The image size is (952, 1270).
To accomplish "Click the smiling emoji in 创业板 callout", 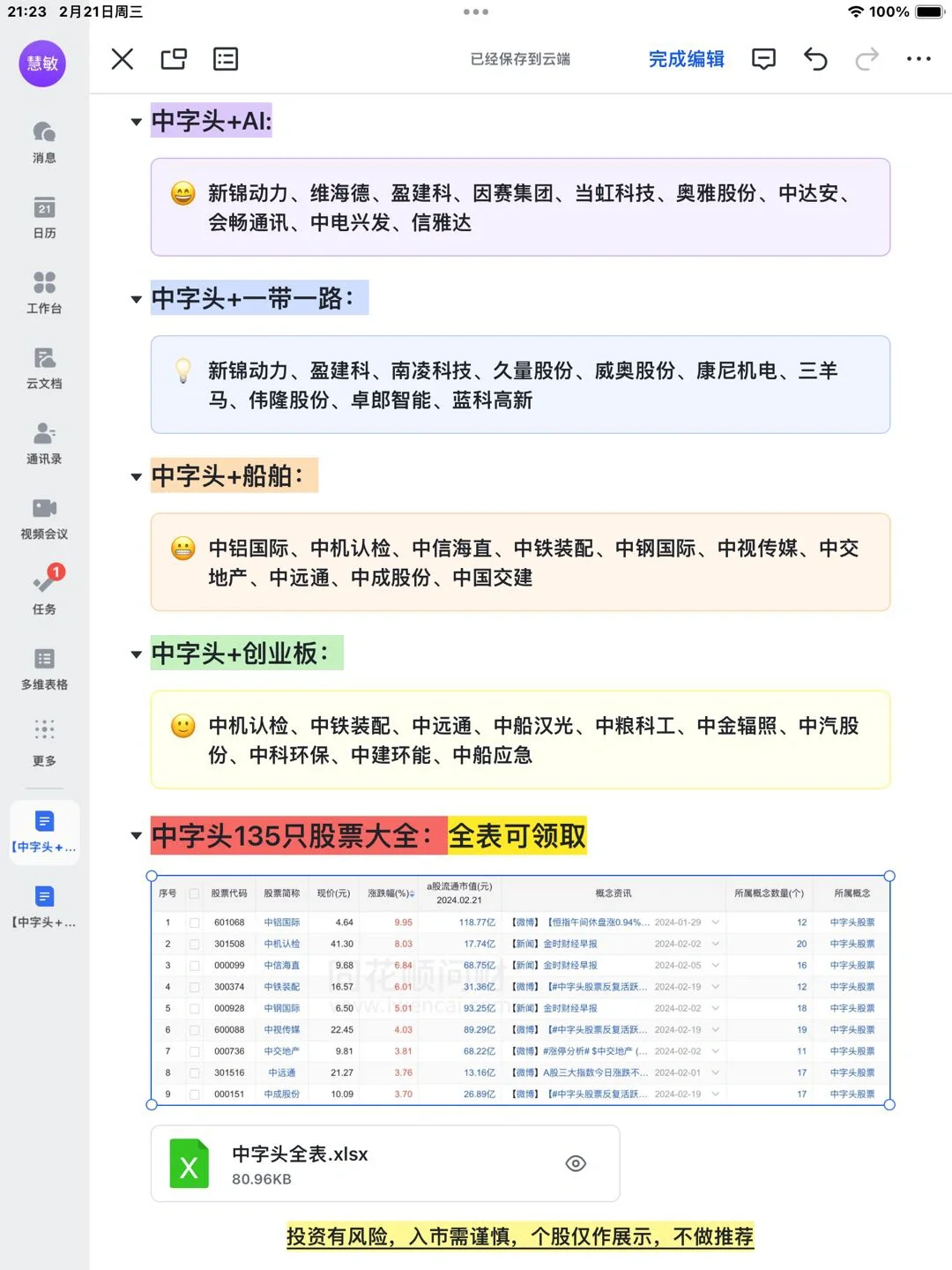I will point(182,726).
